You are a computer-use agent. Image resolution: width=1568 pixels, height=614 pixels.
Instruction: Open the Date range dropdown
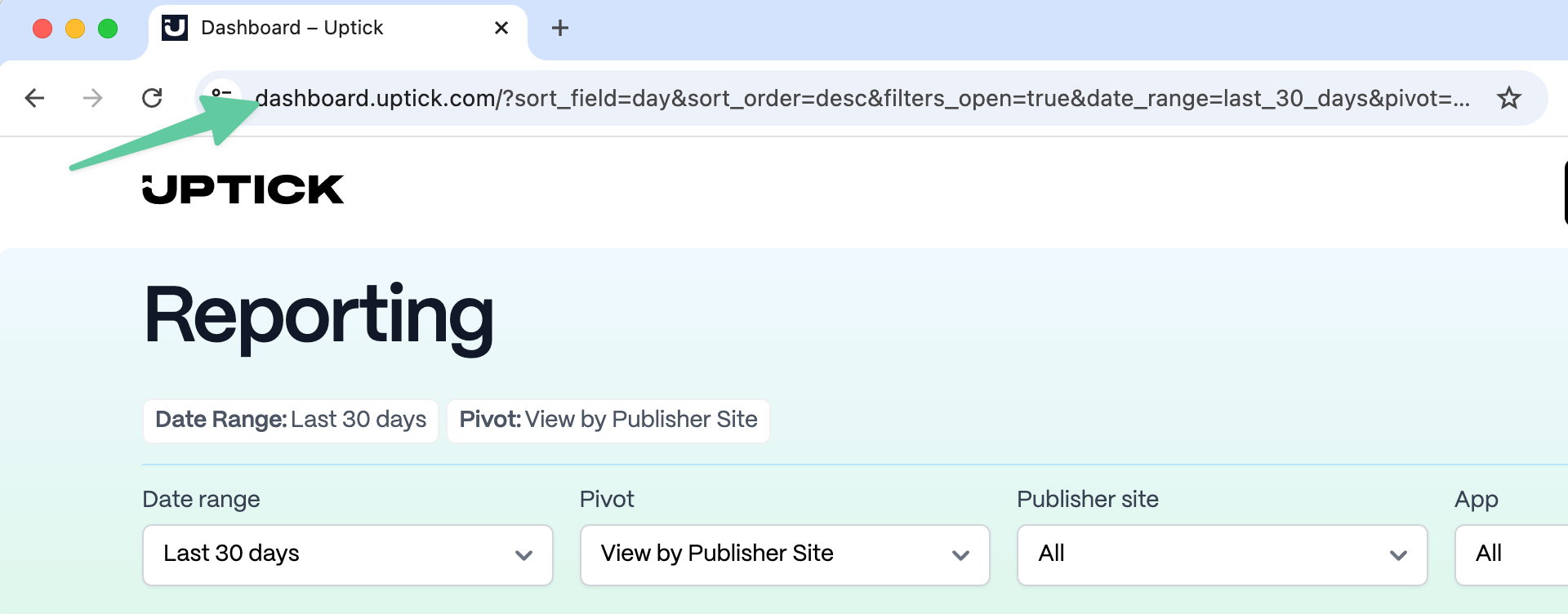click(x=348, y=554)
